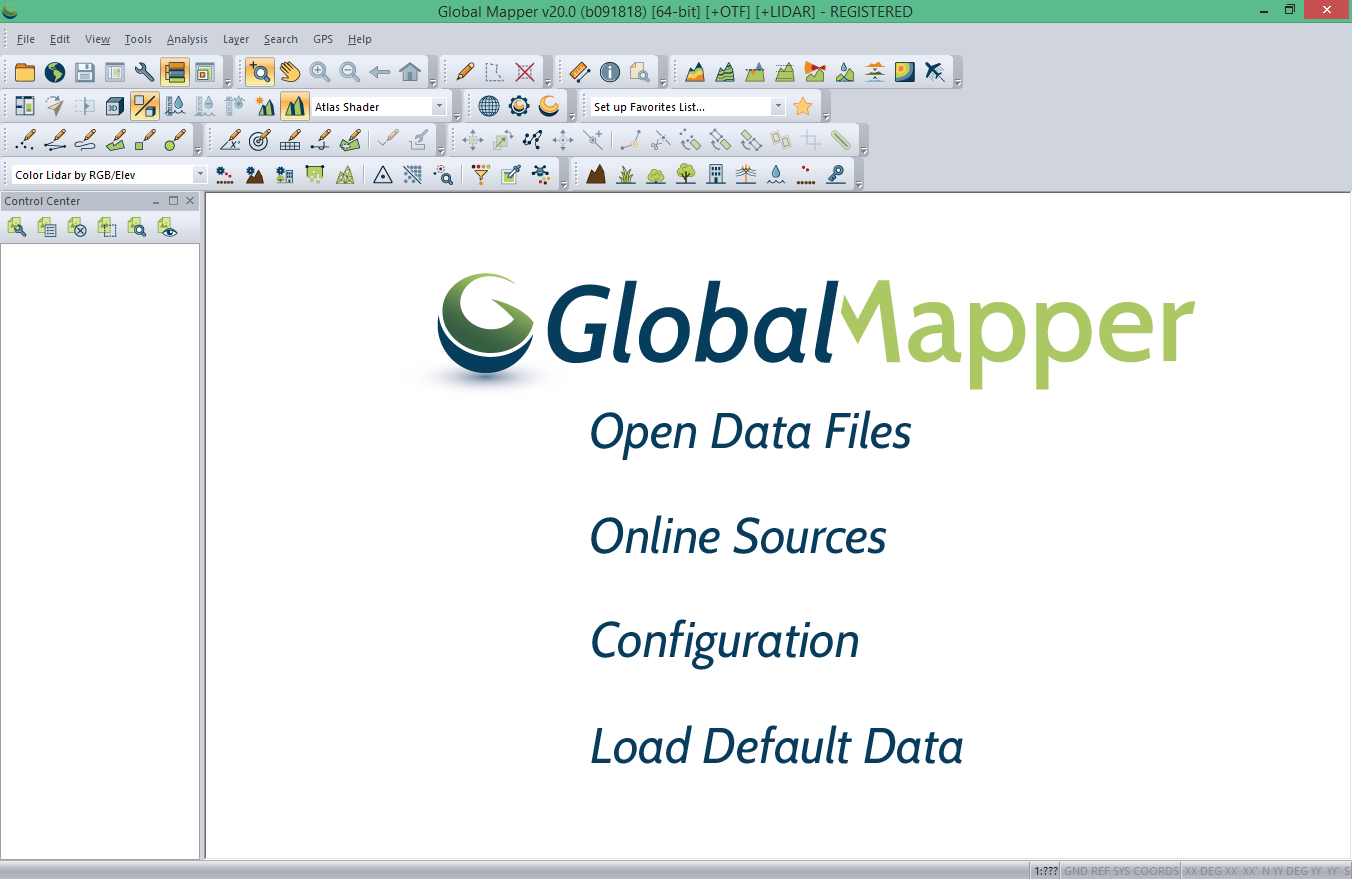Toggle the split color/elevation shader button

(x=143, y=105)
